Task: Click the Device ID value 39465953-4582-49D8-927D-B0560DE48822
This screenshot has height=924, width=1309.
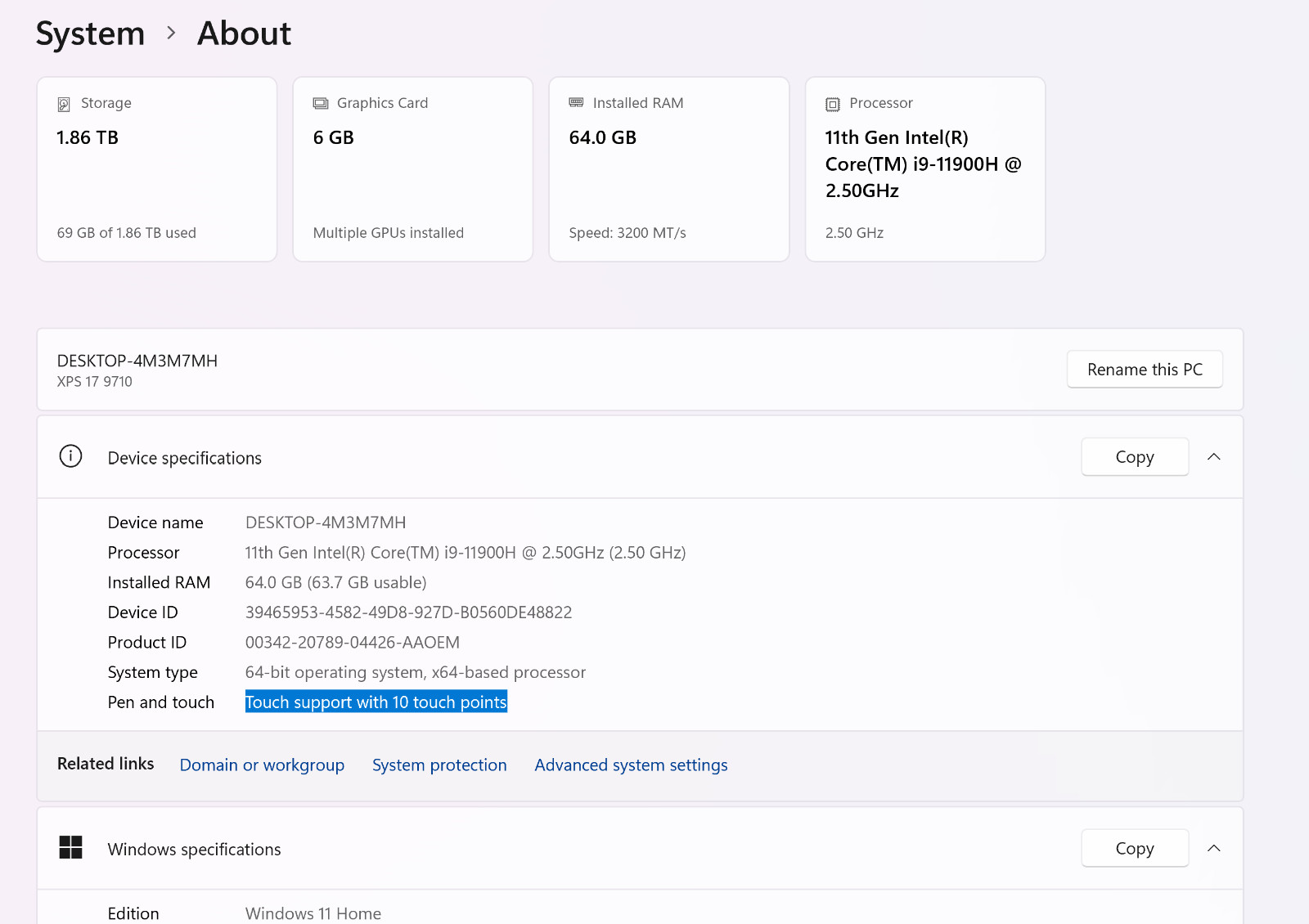Action: [408, 612]
